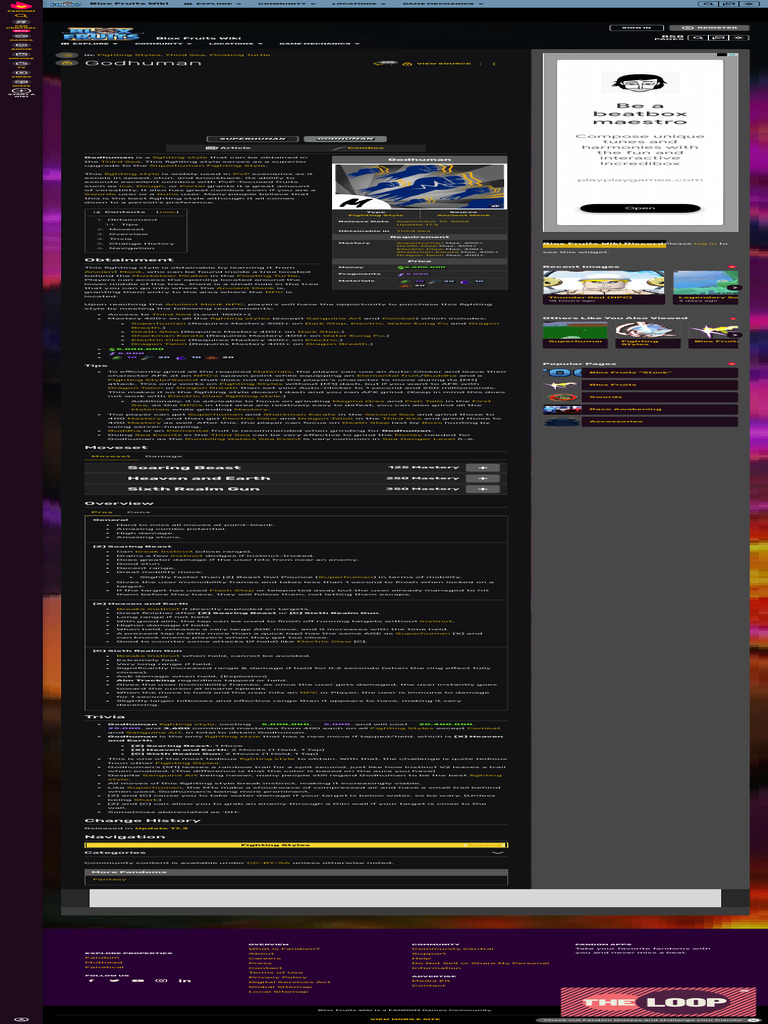Click the Games icon in left sidebar
The height and width of the screenshot is (1024, 768).
pyautogui.click(x=21, y=38)
